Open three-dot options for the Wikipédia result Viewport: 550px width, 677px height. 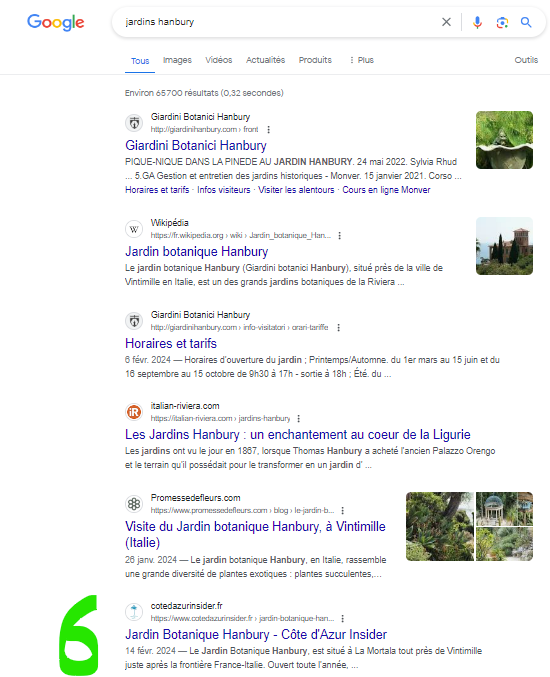pos(340,236)
